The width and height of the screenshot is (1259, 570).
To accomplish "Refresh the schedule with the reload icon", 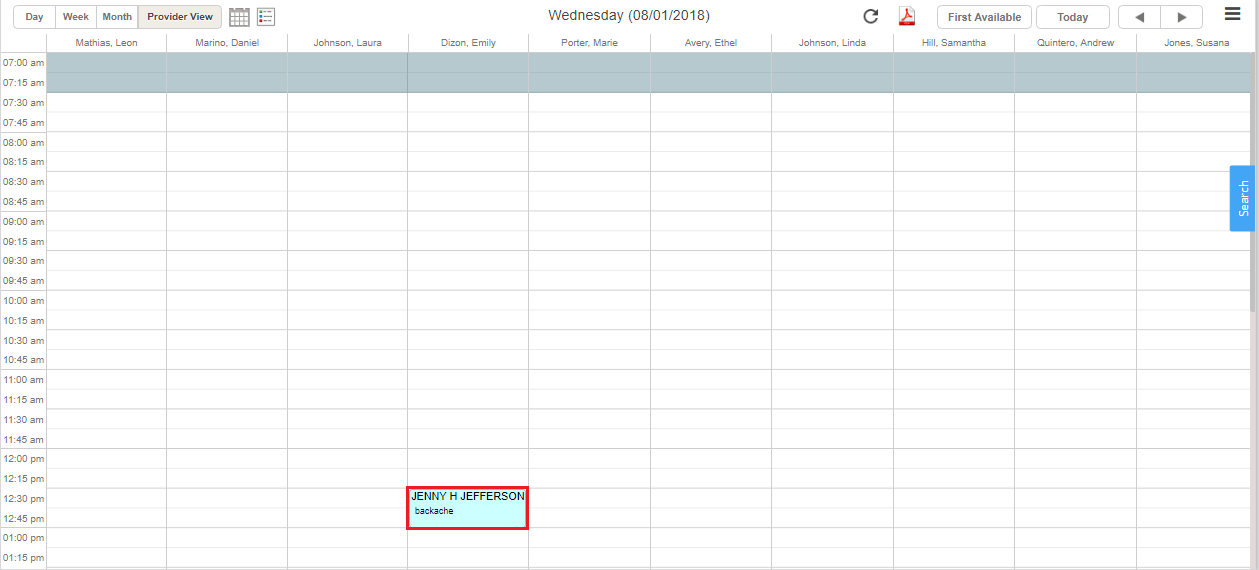I will point(871,17).
